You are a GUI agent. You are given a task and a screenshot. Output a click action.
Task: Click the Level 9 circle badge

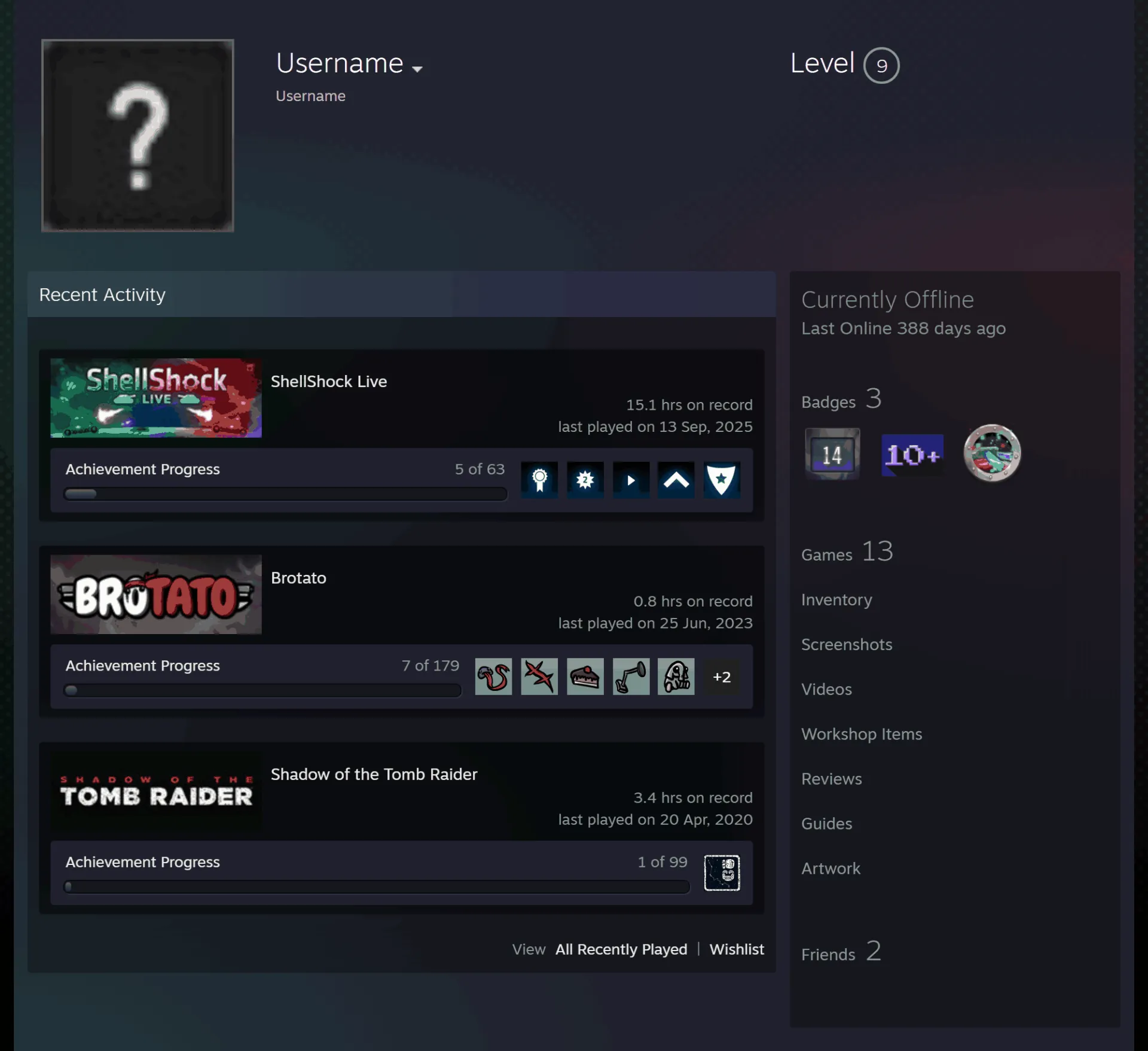pyautogui.click(x=881, y=65)
